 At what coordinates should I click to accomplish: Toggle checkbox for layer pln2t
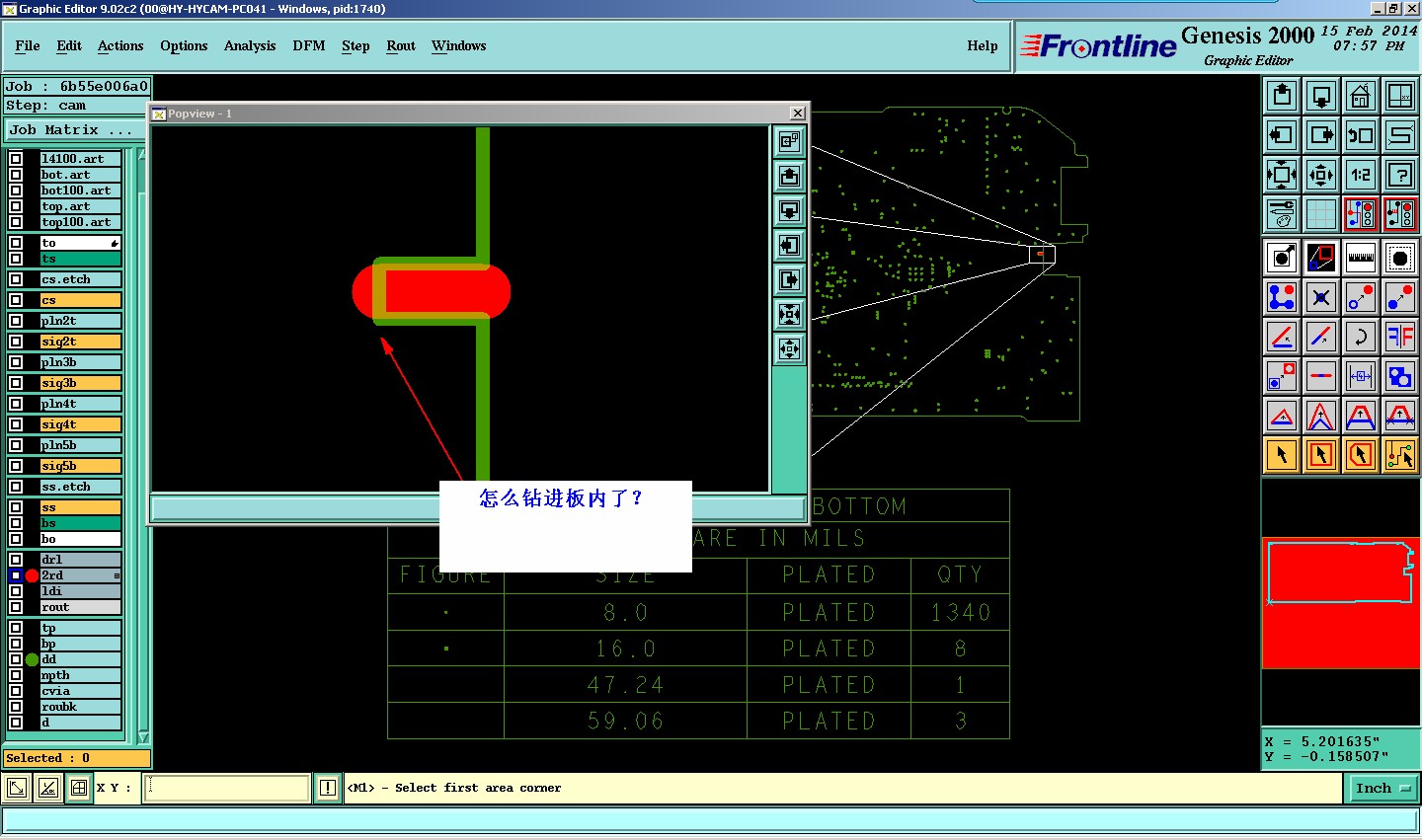coord(16,321)
